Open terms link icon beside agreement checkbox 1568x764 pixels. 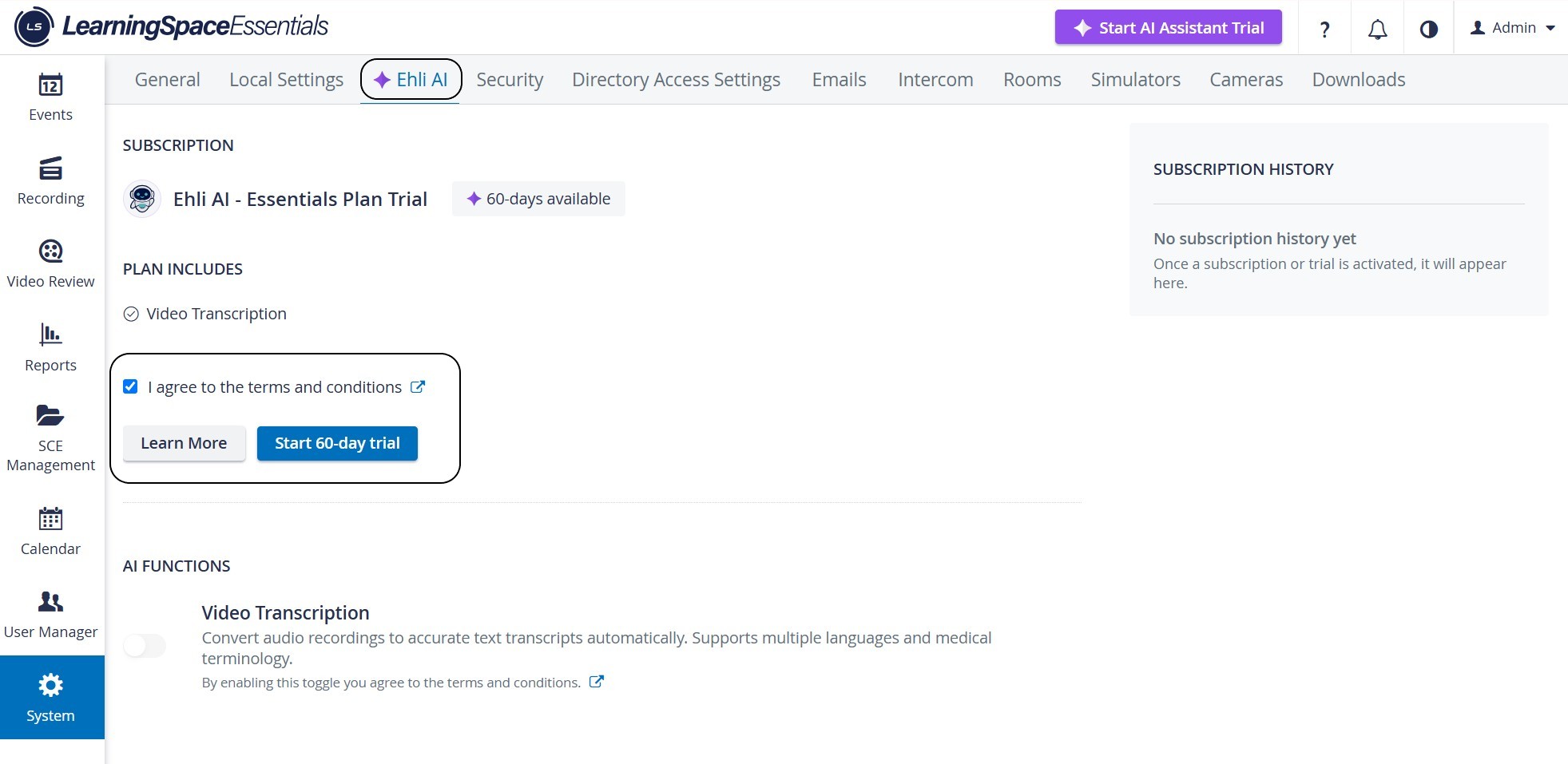pyautogui.click(x=418, y=386)
